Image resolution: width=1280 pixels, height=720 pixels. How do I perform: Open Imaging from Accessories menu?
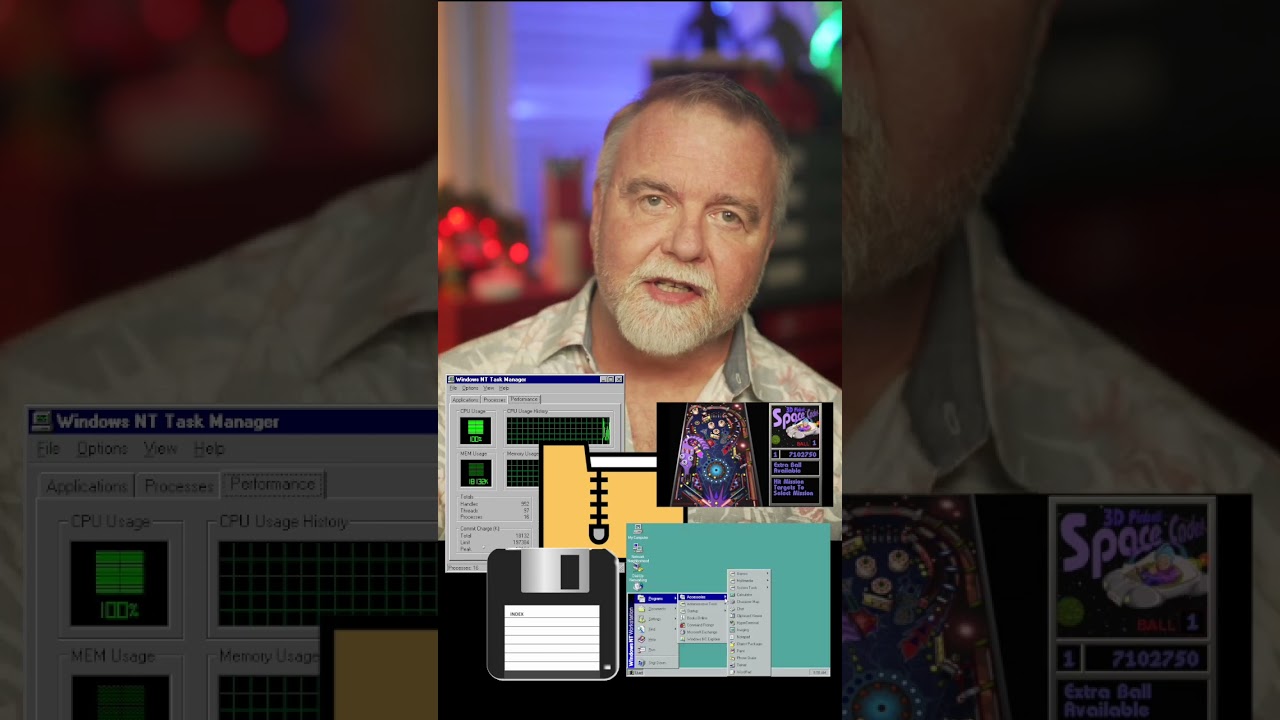pos(749,630)
